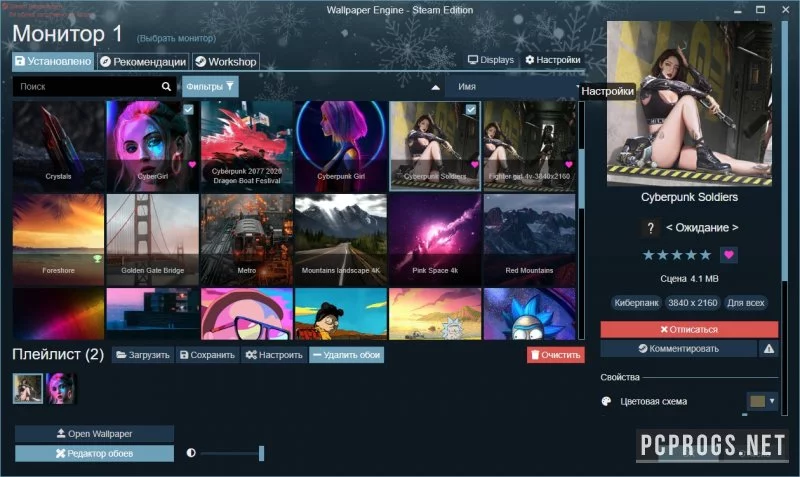The height and width of the screenshot is (477, 800).
Task: Open the Фильтры filter panel
Action: (x=210, y=87)
